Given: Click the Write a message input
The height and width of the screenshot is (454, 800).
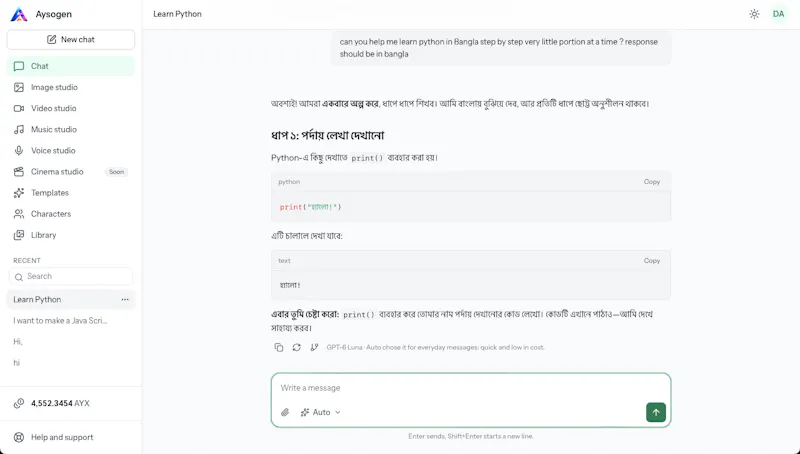Looking at the screenshot, I should point(470,388).
